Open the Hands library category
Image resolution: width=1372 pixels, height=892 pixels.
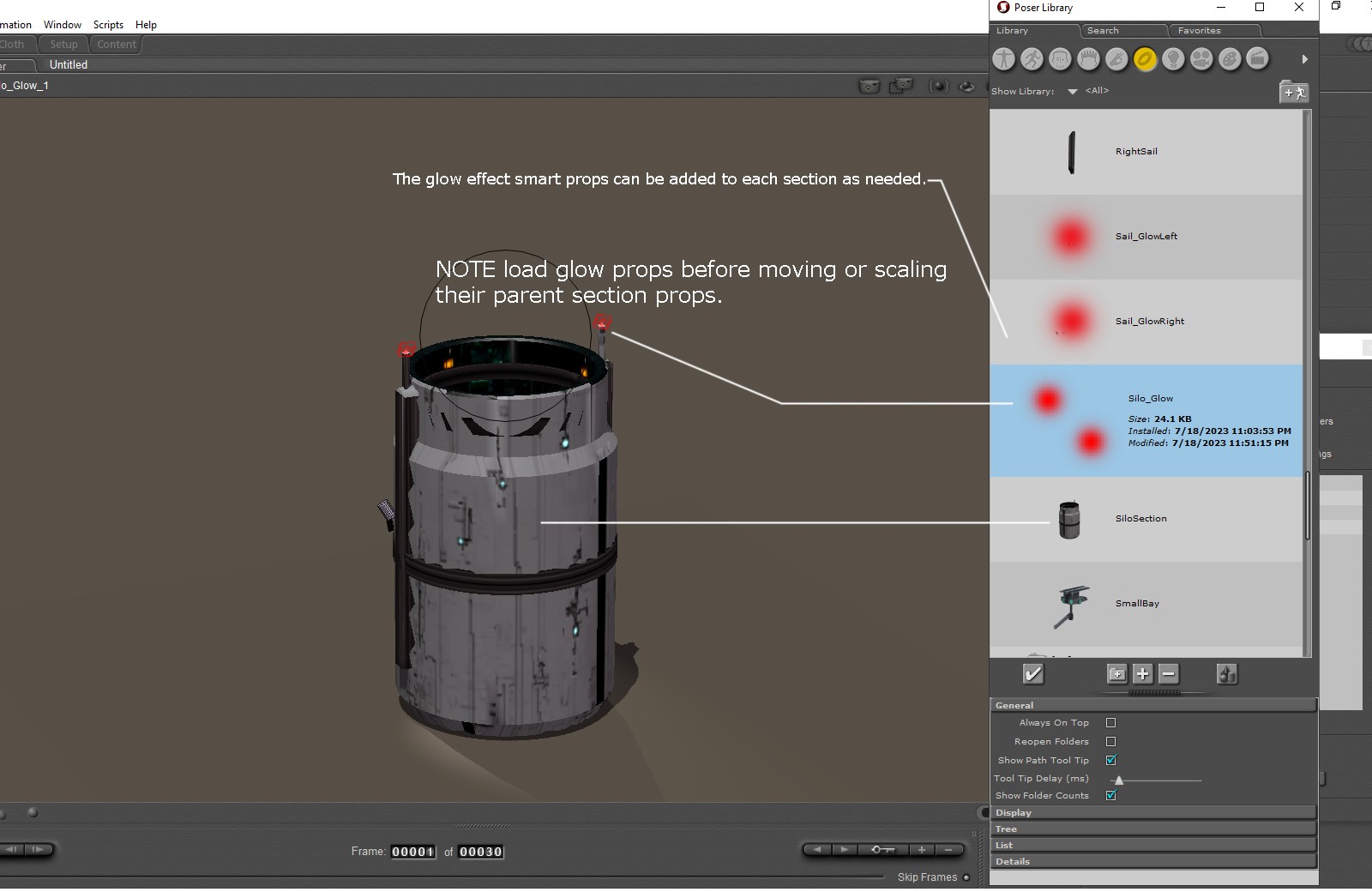point(1116,59)
